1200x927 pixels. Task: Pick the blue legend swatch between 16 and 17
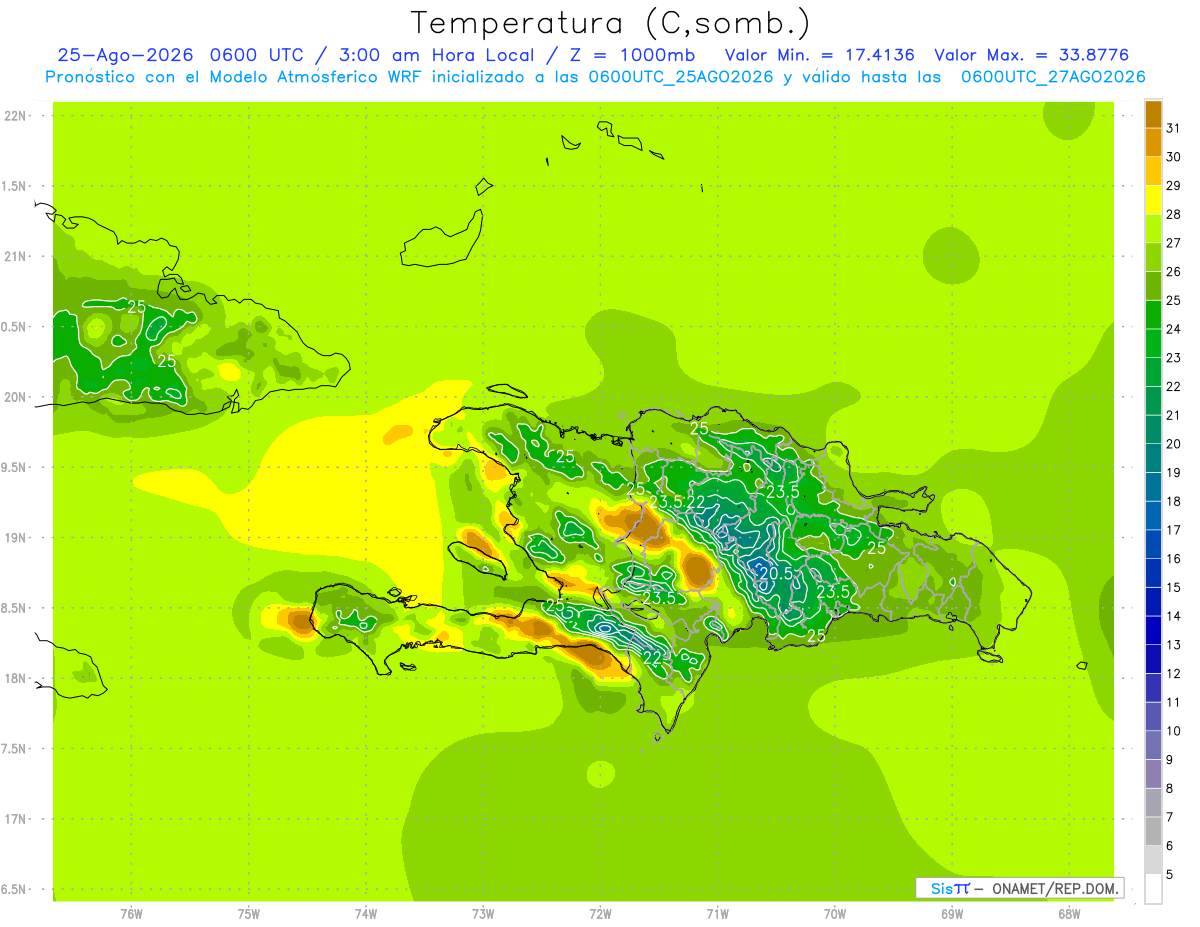click(1153, 544)
